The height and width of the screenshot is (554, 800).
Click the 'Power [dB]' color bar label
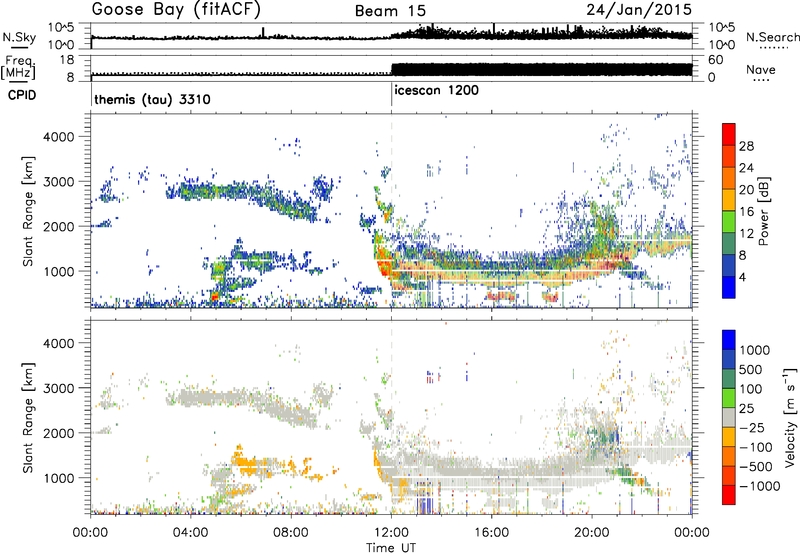click(764, 211)
